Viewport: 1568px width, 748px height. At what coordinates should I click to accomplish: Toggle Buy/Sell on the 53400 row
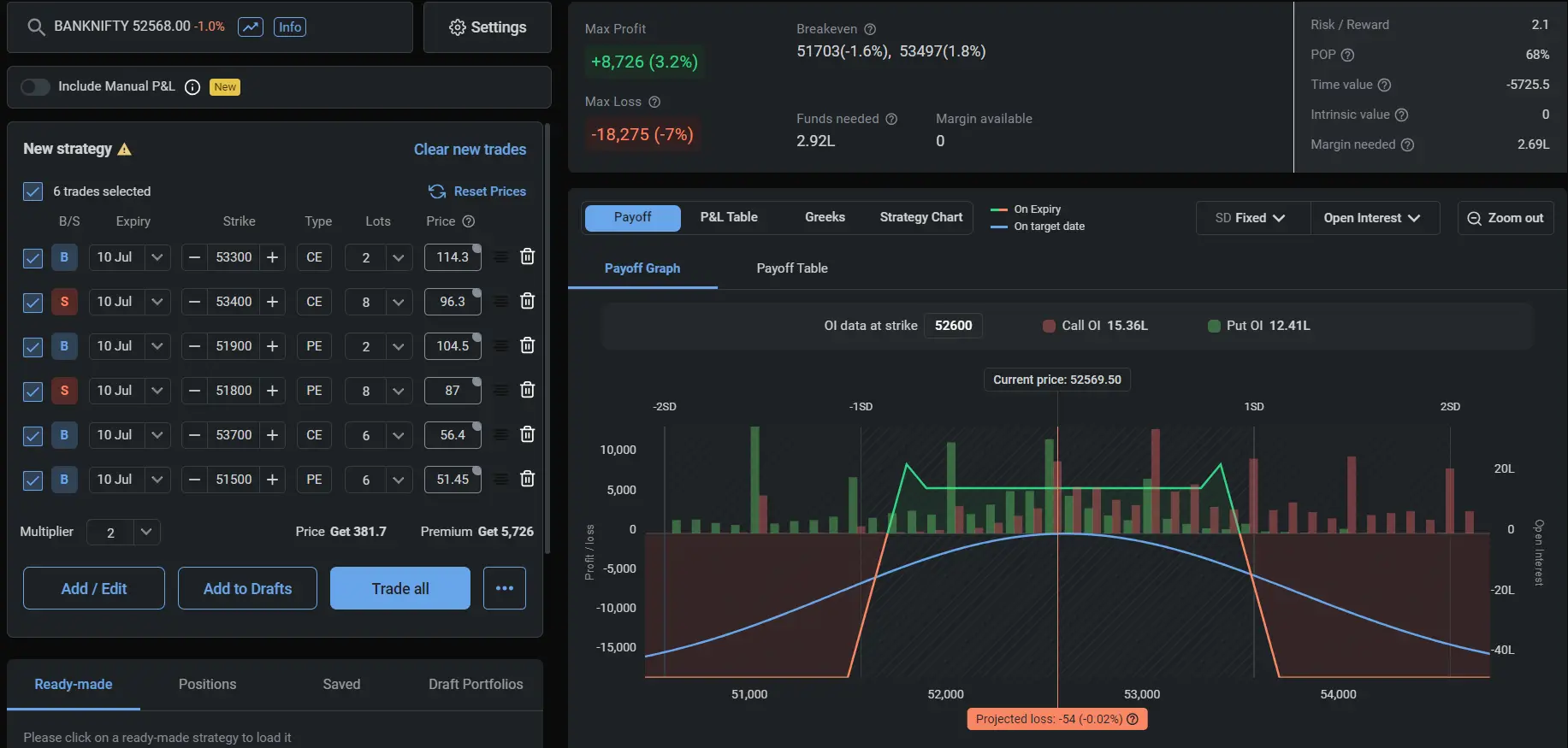pos(64,302)
